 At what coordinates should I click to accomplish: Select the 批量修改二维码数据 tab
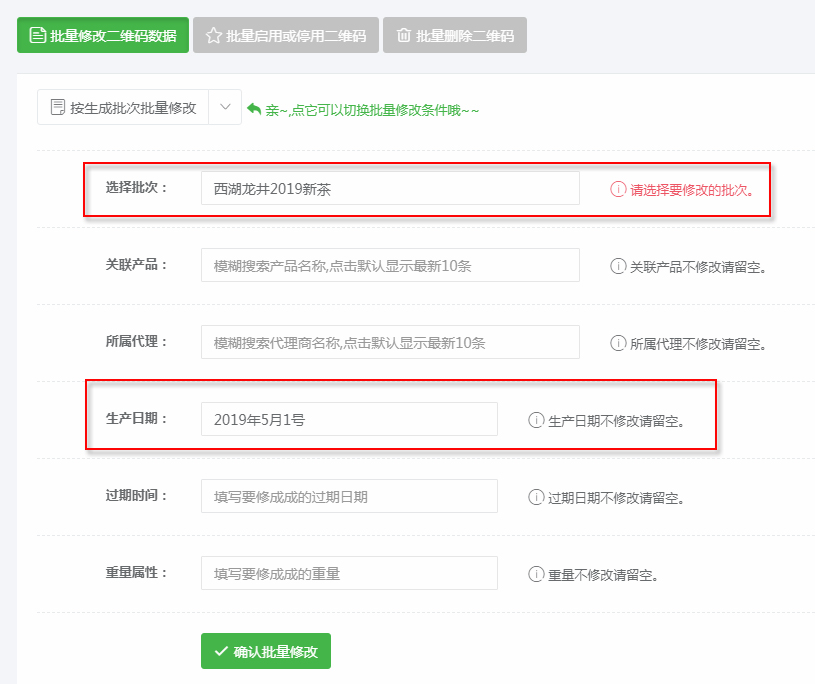(x=103, y=35)
